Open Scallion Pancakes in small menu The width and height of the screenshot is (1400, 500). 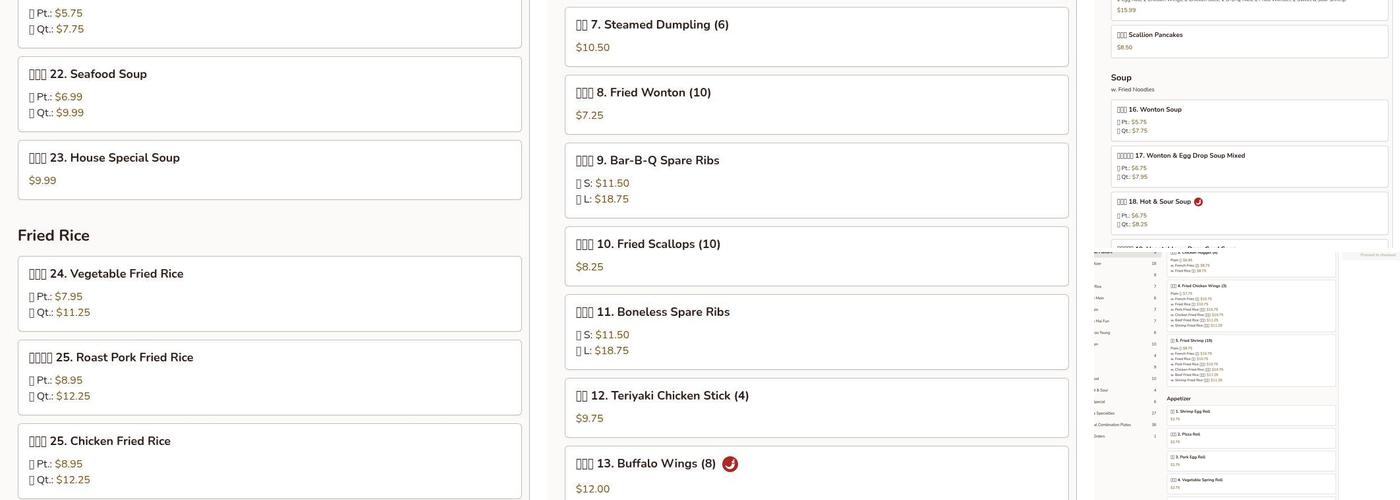coord(1155,35)
